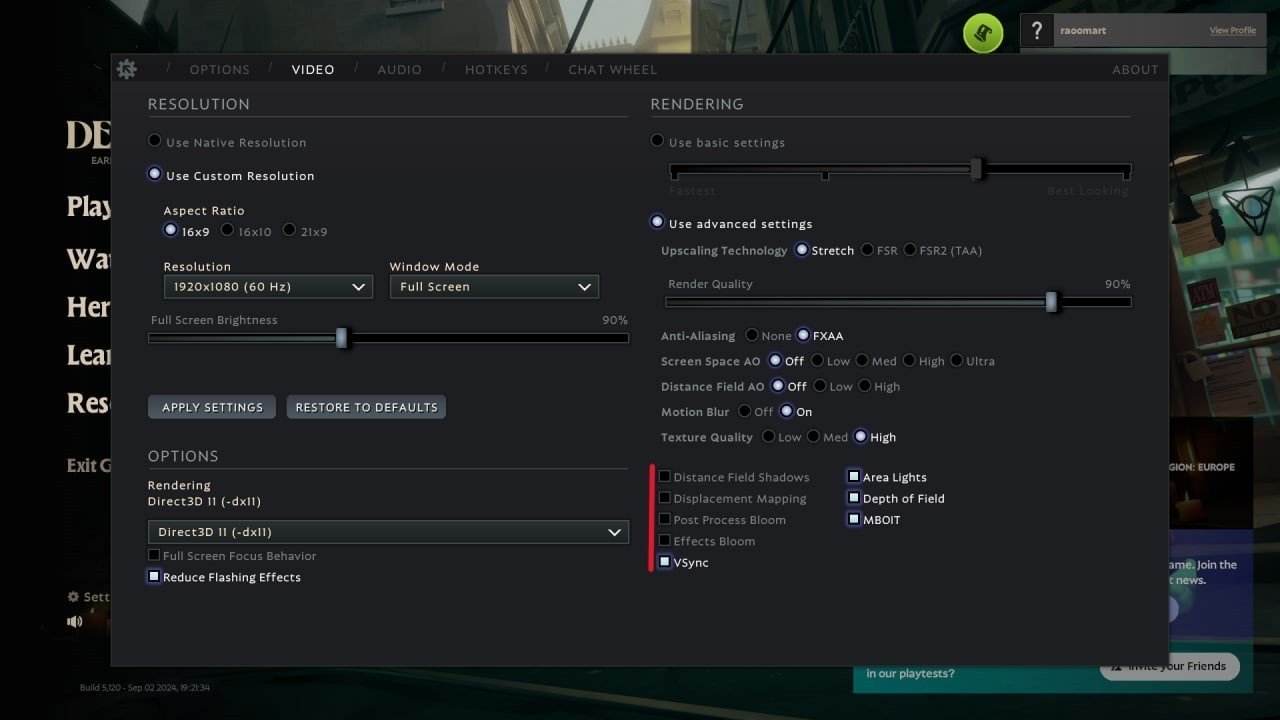Toggle Full Screen Focus Behavior checkbox
Image resolution: width=1280 pixels, height=720 pixels.
click(x=154, y=555)
